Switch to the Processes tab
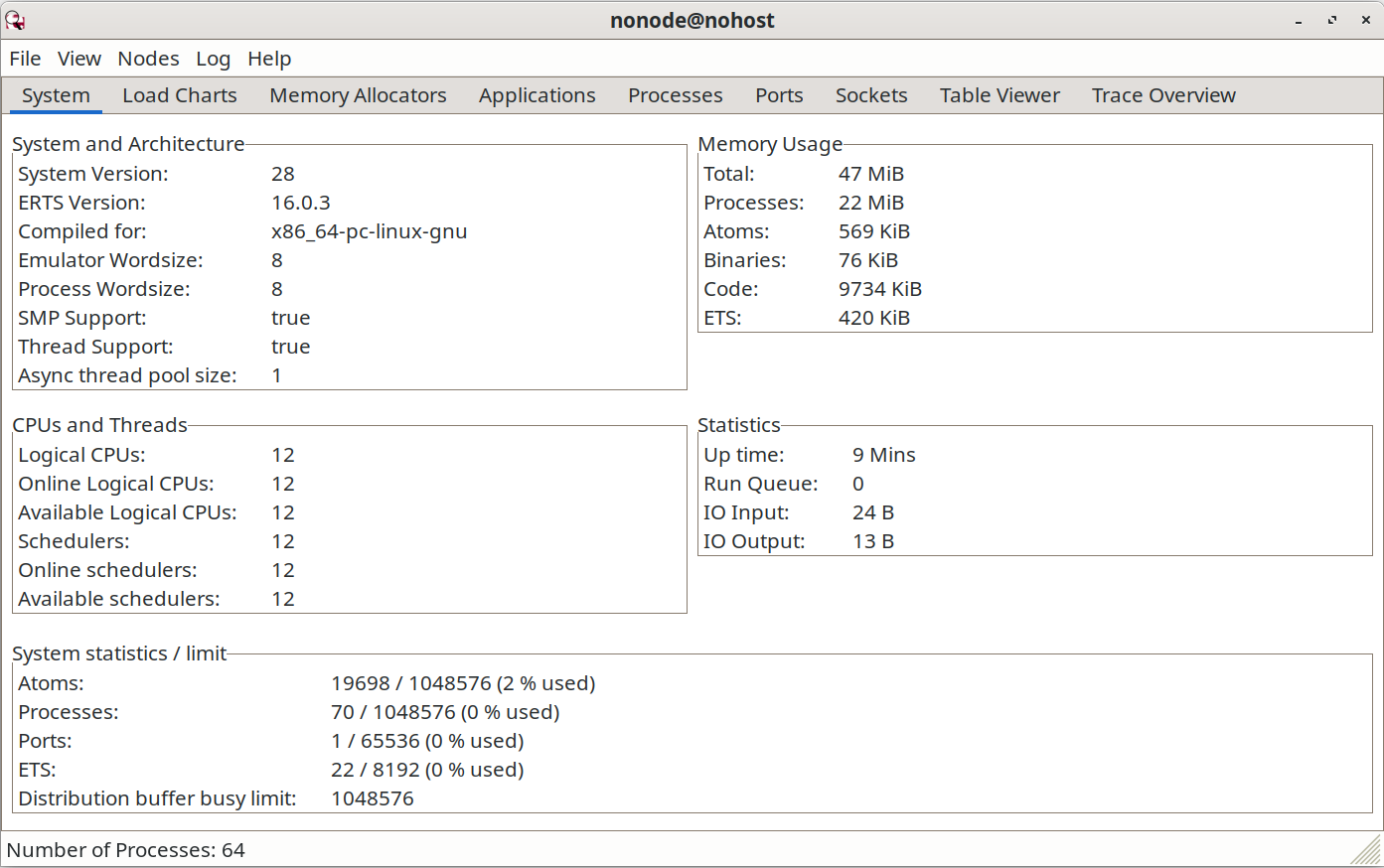The image size is (1384, 868). 675,95
